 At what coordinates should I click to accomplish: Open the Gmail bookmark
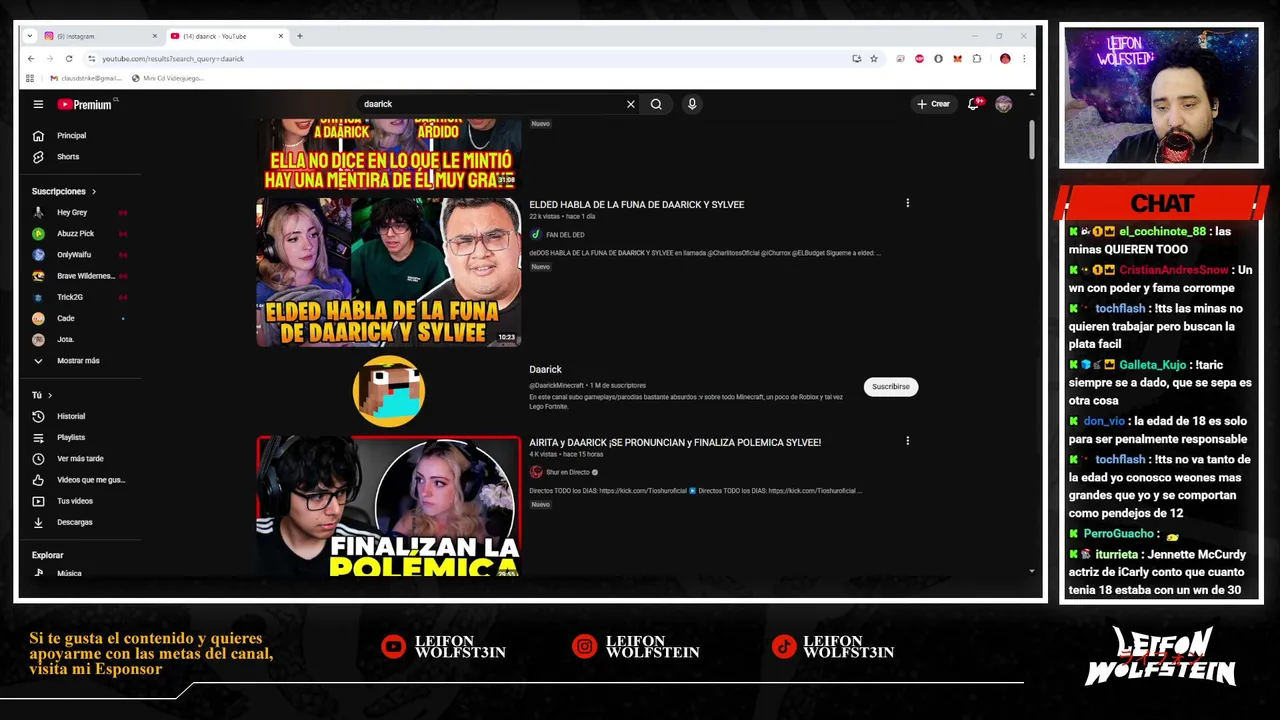click(85, 78)
